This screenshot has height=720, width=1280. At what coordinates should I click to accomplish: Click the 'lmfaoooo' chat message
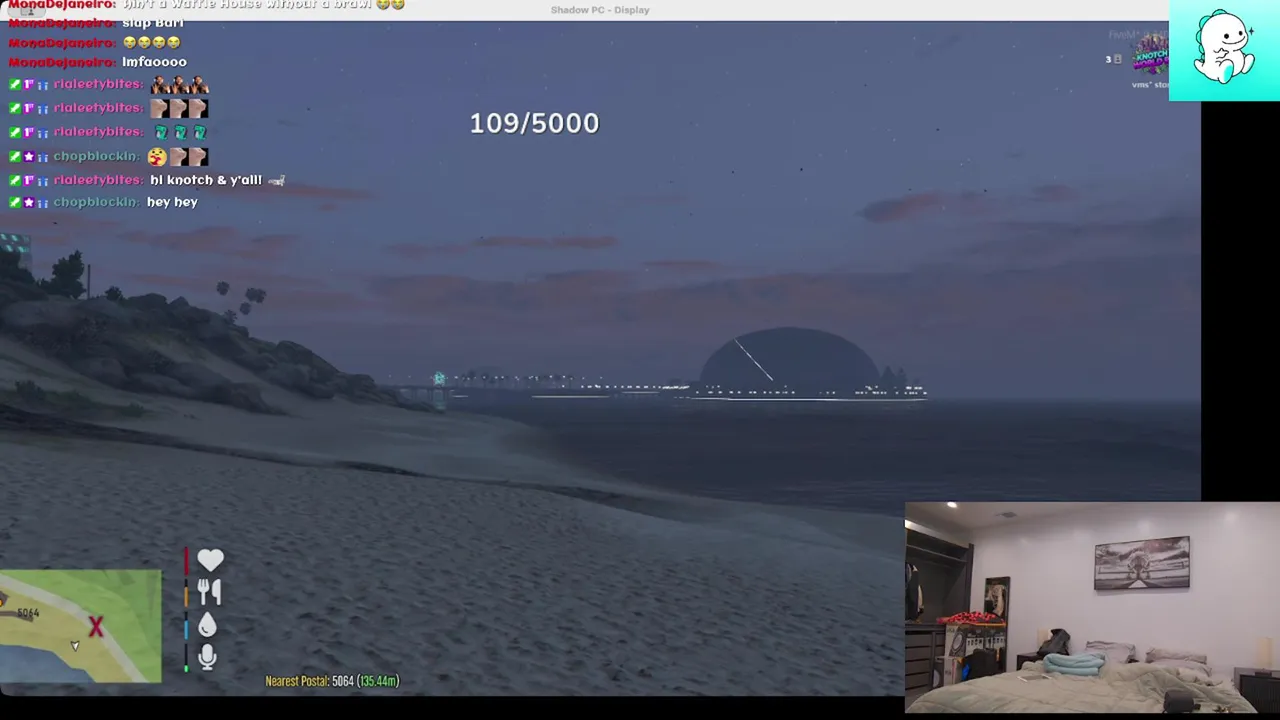154,62
